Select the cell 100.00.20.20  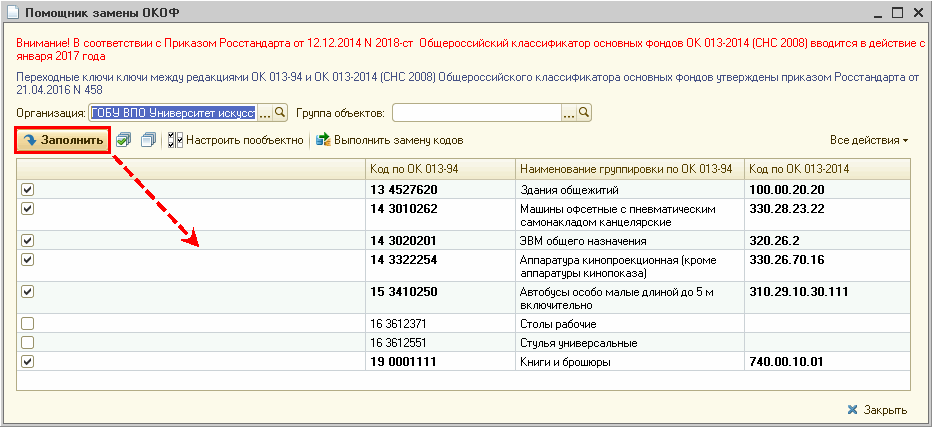point(827,189)
